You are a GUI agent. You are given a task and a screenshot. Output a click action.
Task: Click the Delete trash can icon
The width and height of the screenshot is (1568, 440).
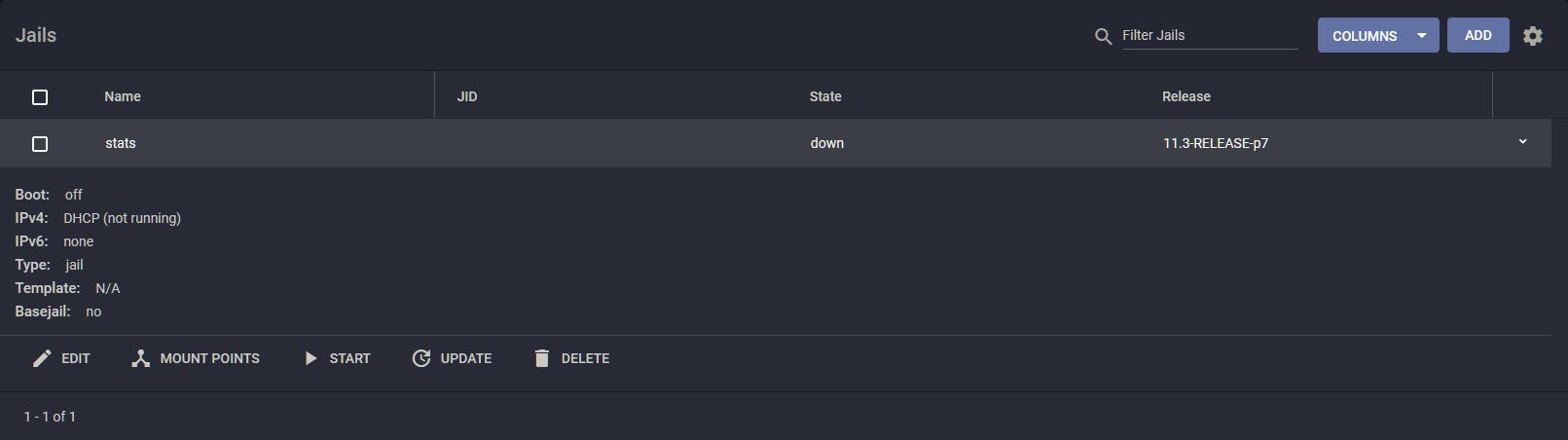542,358
